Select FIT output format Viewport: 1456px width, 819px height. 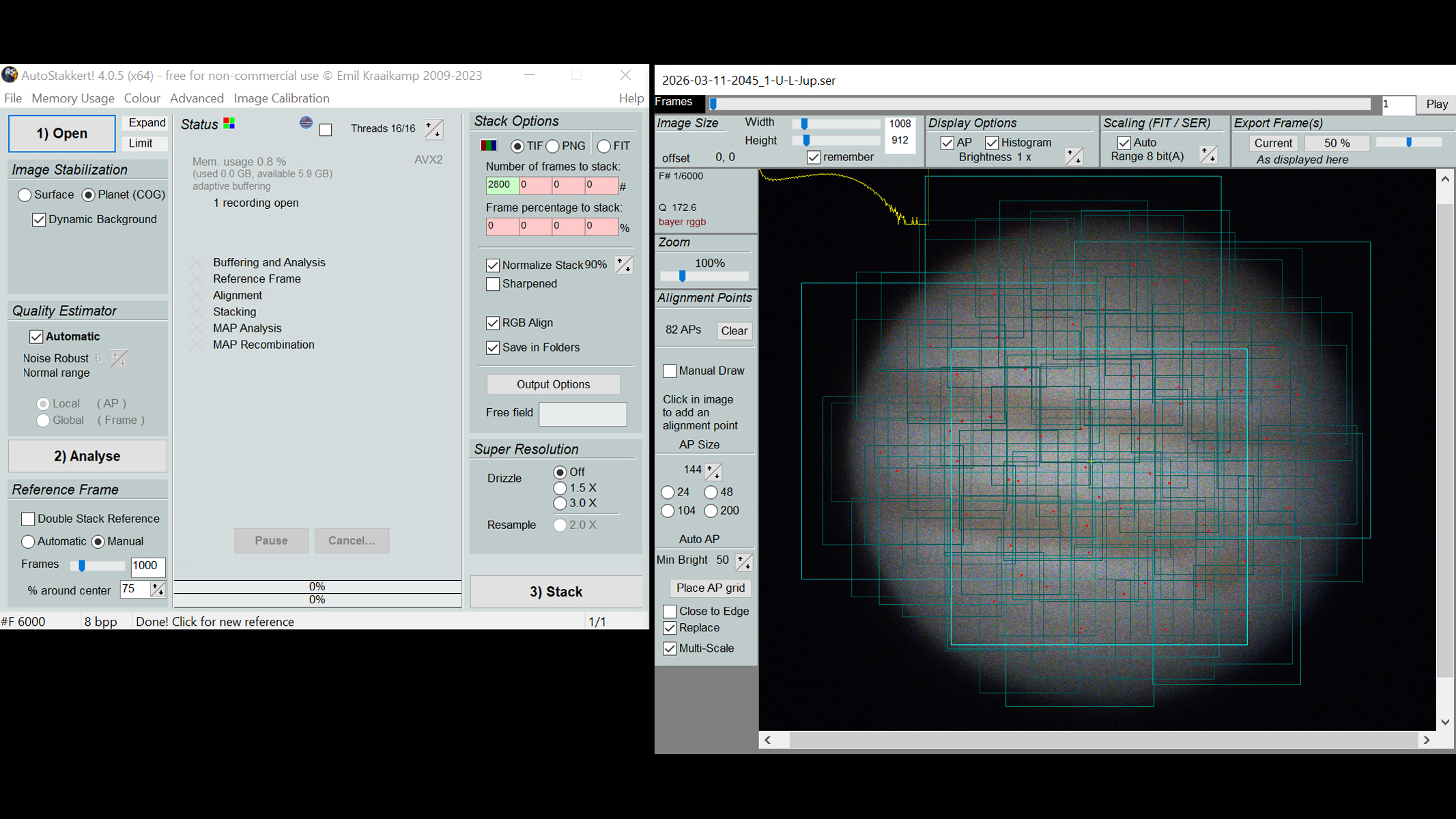tap(604, 146)
